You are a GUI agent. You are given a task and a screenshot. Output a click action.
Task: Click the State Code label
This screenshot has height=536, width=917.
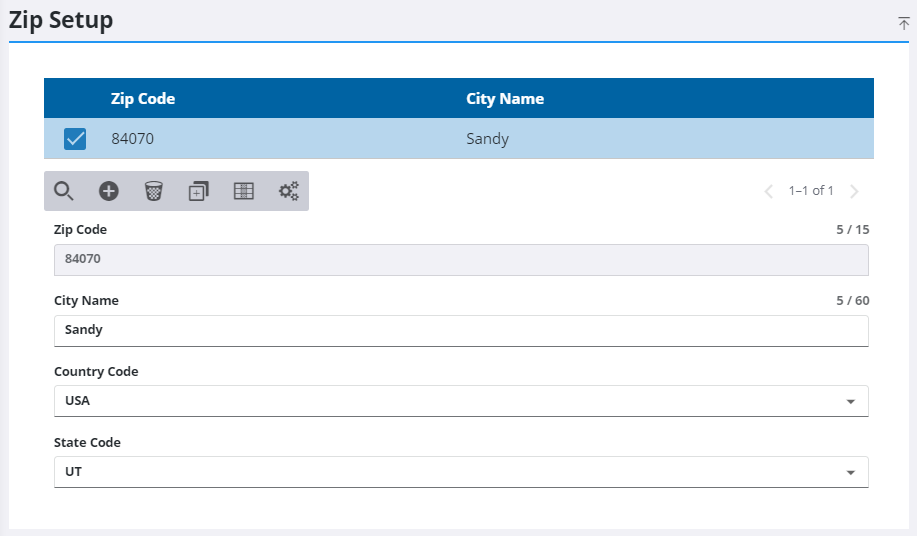click(87, 442)
